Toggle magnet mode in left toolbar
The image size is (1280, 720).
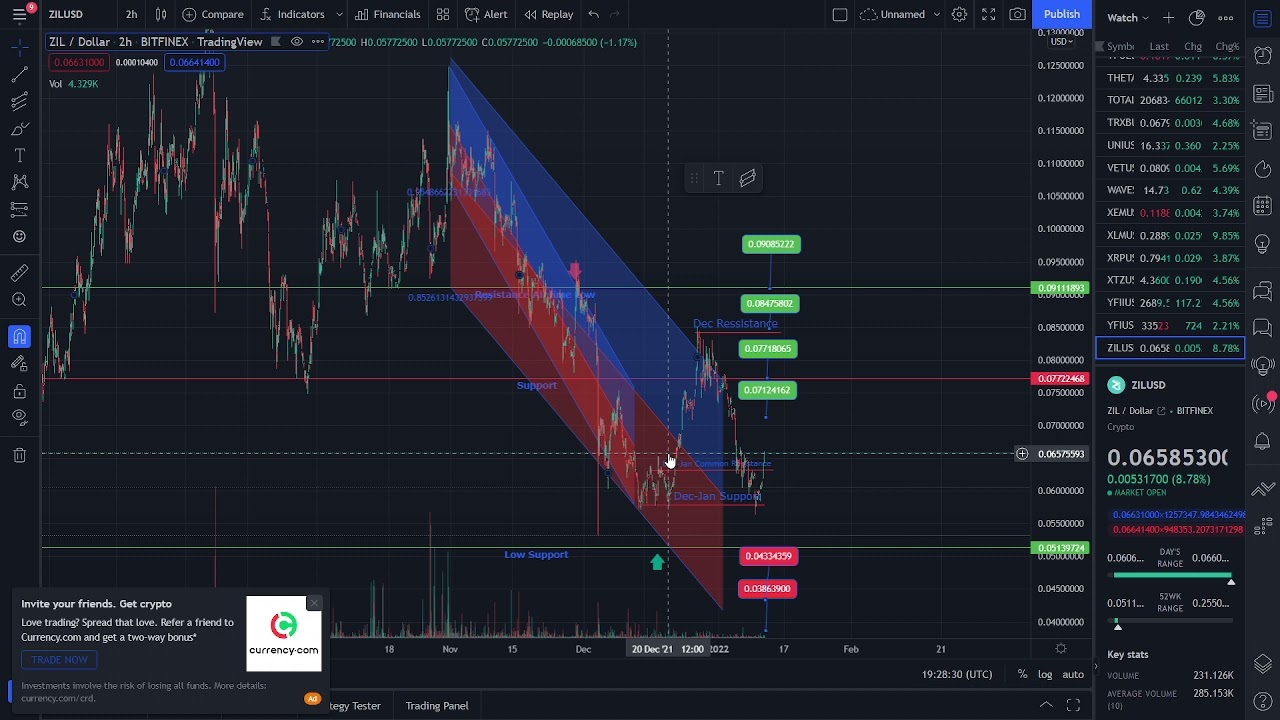pos(19,337)
